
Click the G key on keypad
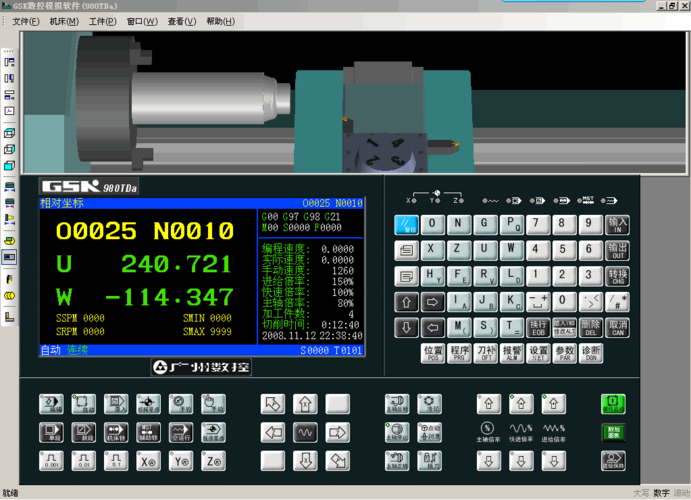tap(486, 225)
